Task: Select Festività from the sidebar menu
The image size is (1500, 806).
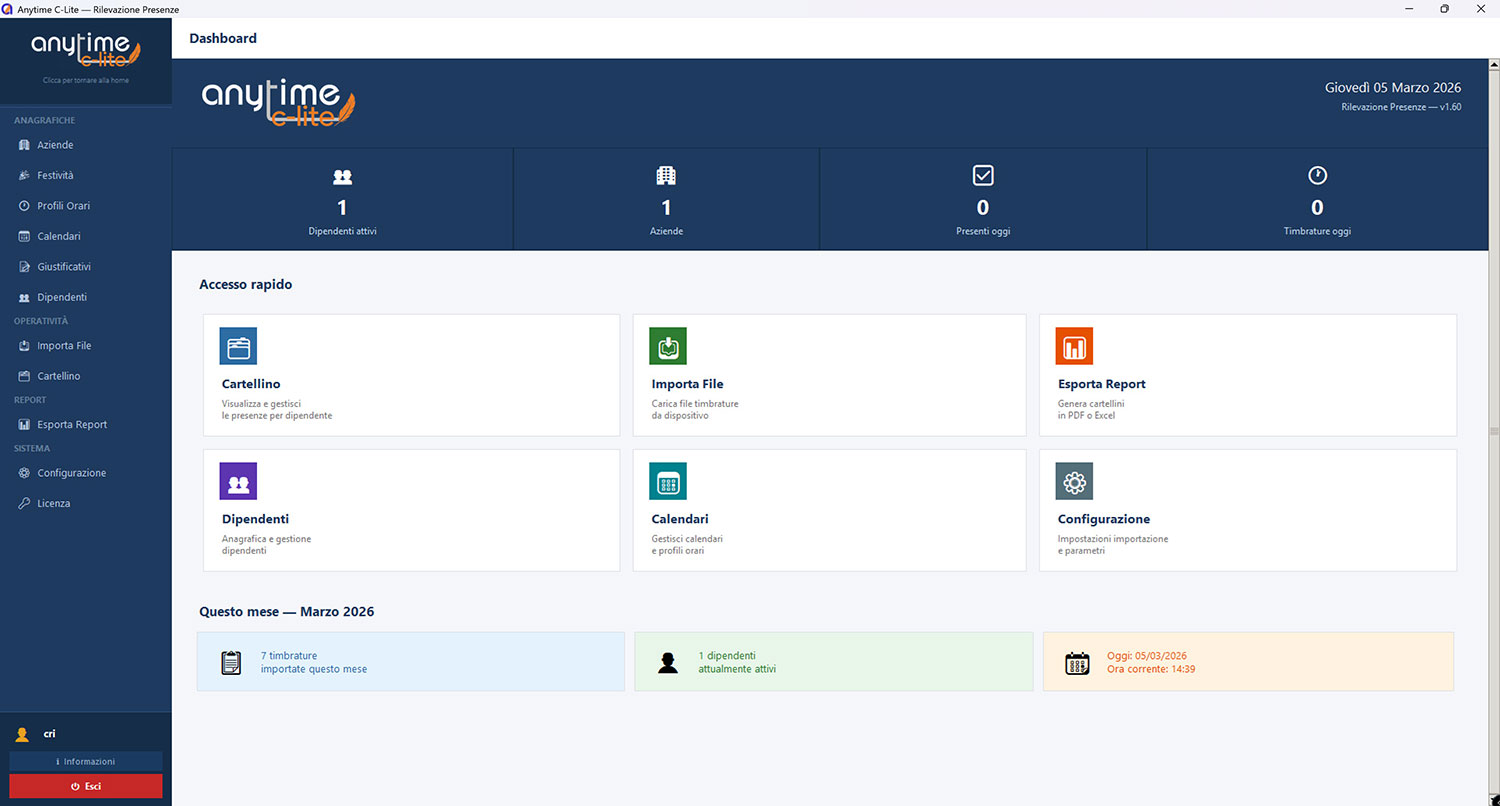Action: (x=55, y=175)
